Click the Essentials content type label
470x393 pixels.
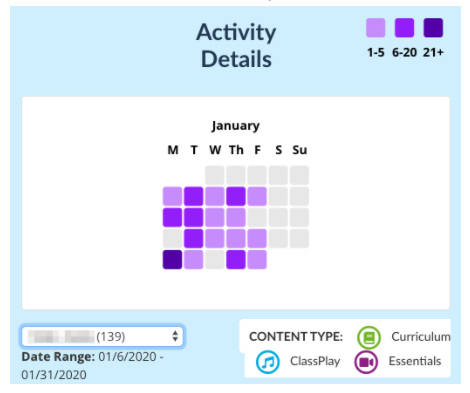(415, 361)
